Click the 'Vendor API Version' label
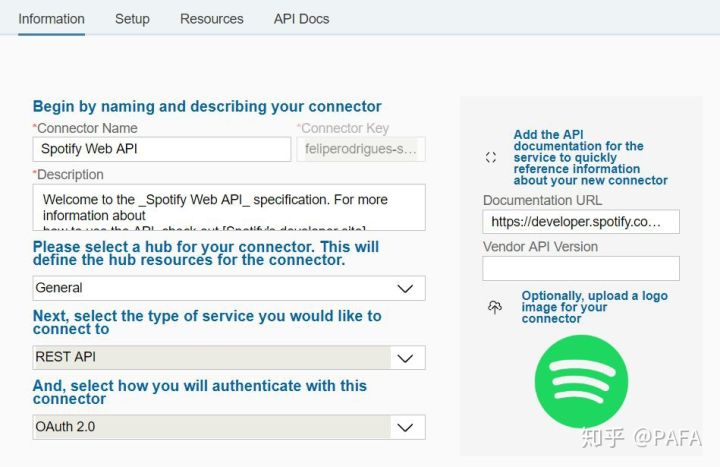This screenshot has height=467, width=720. coord(540,246)
